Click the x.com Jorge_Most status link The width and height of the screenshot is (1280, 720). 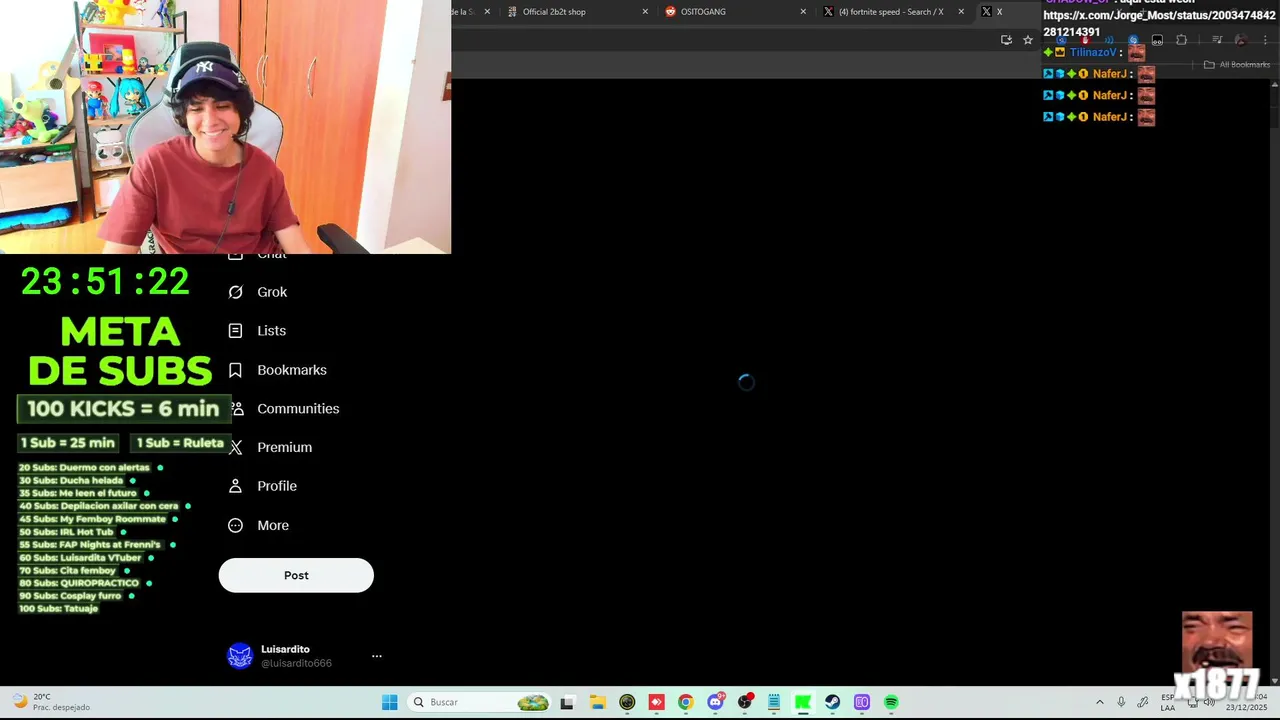pos(1159,24)
